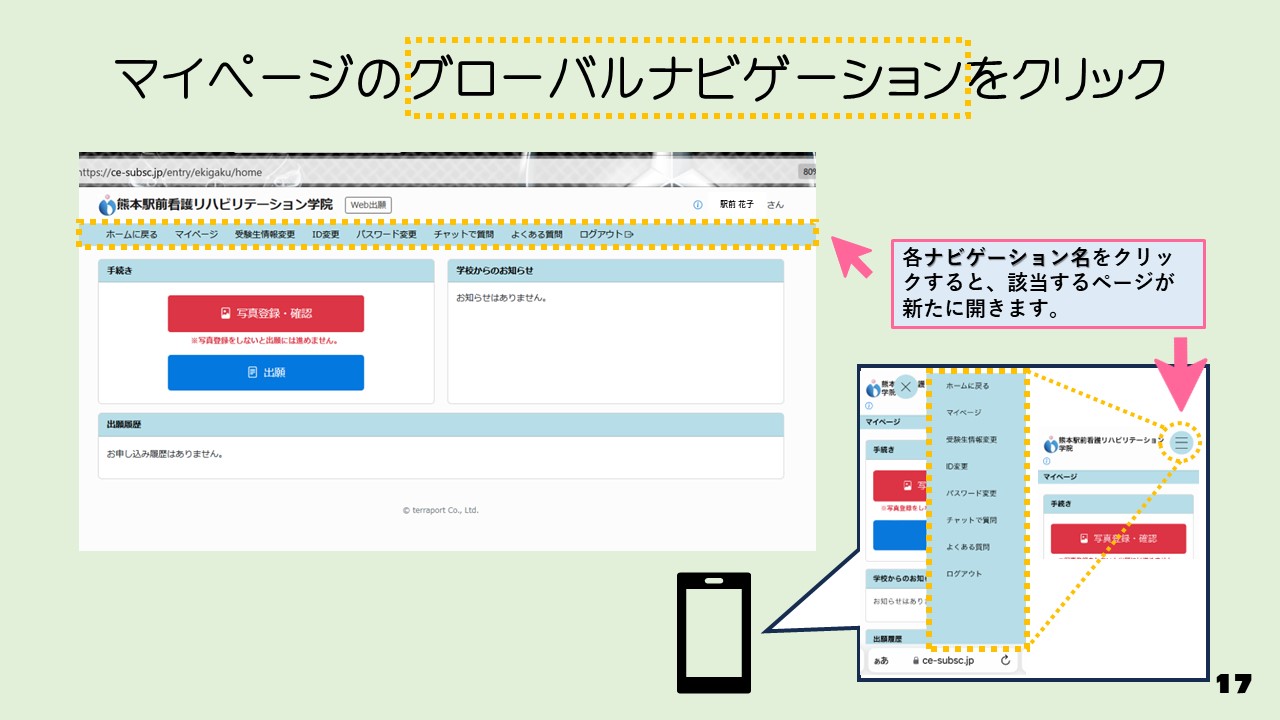
Task: Open マイページ in the desktop navigation bar
Action: pos(196,235)
